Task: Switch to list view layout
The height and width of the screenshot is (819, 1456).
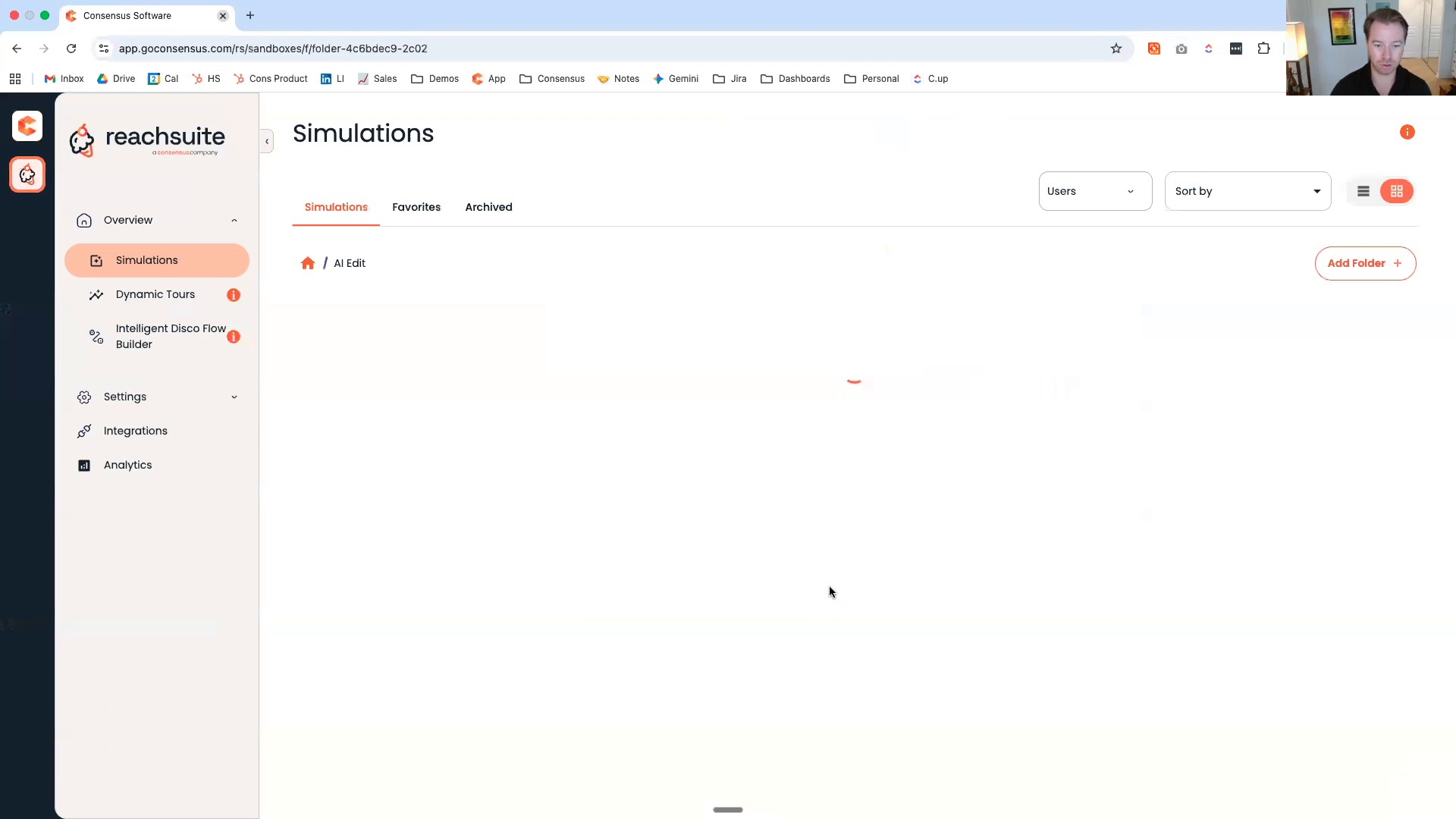Action: click(1363, 191)
